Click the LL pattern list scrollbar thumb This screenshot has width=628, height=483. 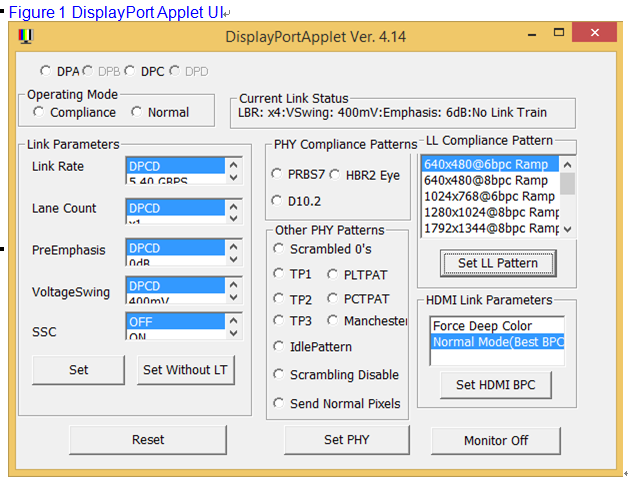(x=567, y=183)
